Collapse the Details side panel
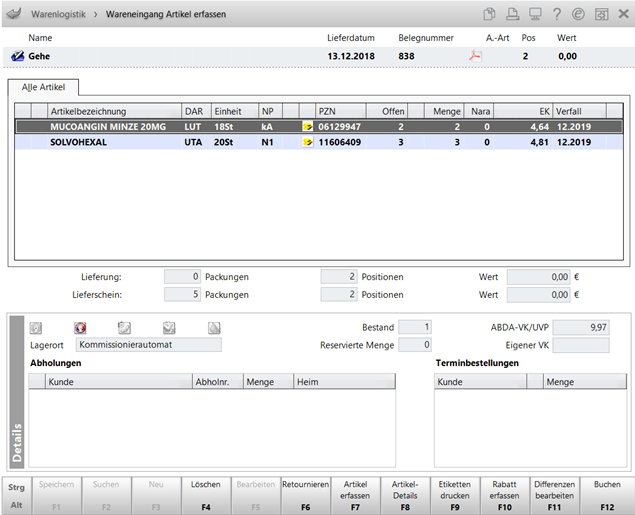Image resolution: width=635 pixels, height=515 pixels. pyautogui.click(x=17, y=392)
